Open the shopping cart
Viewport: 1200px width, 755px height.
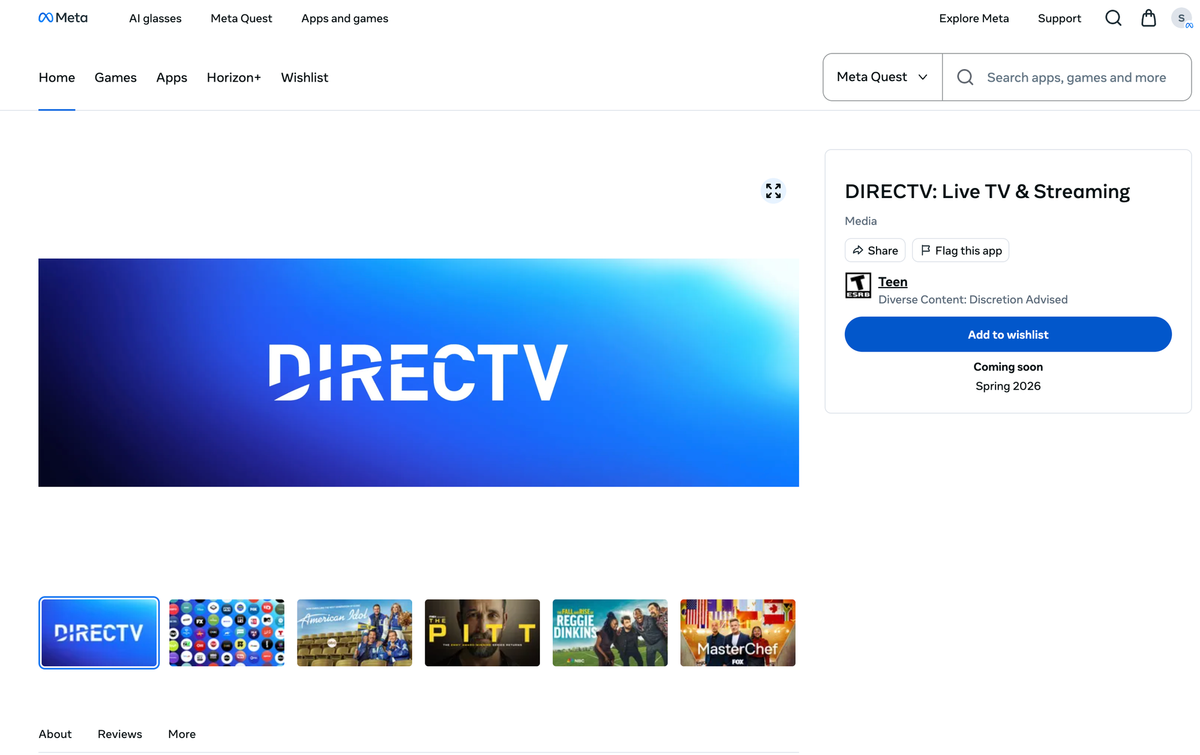(1148, 17)
